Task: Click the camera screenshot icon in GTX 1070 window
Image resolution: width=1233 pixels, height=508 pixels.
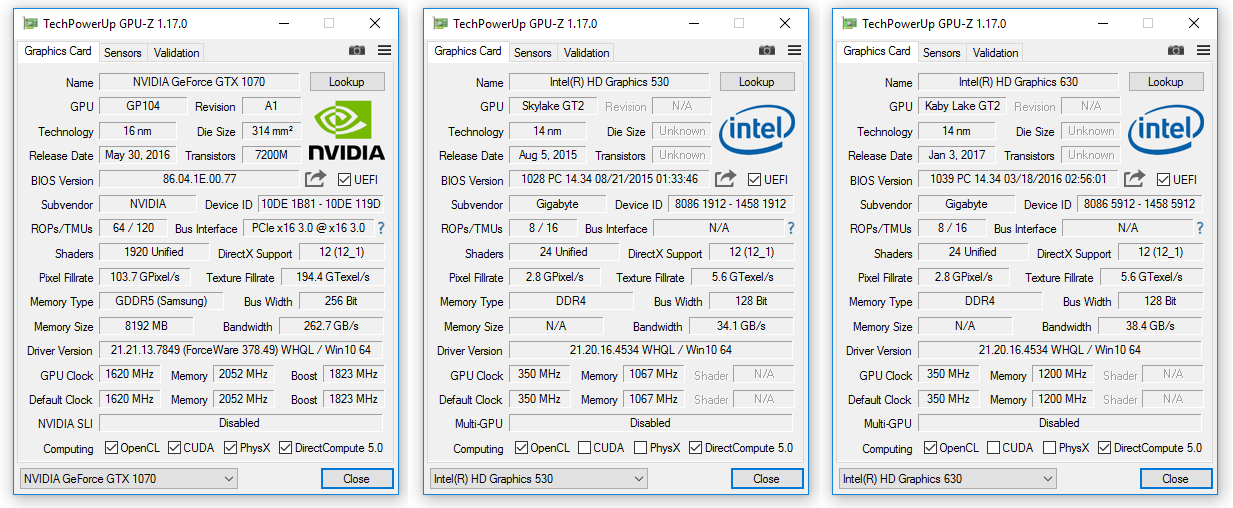Action: coord(357,50)
